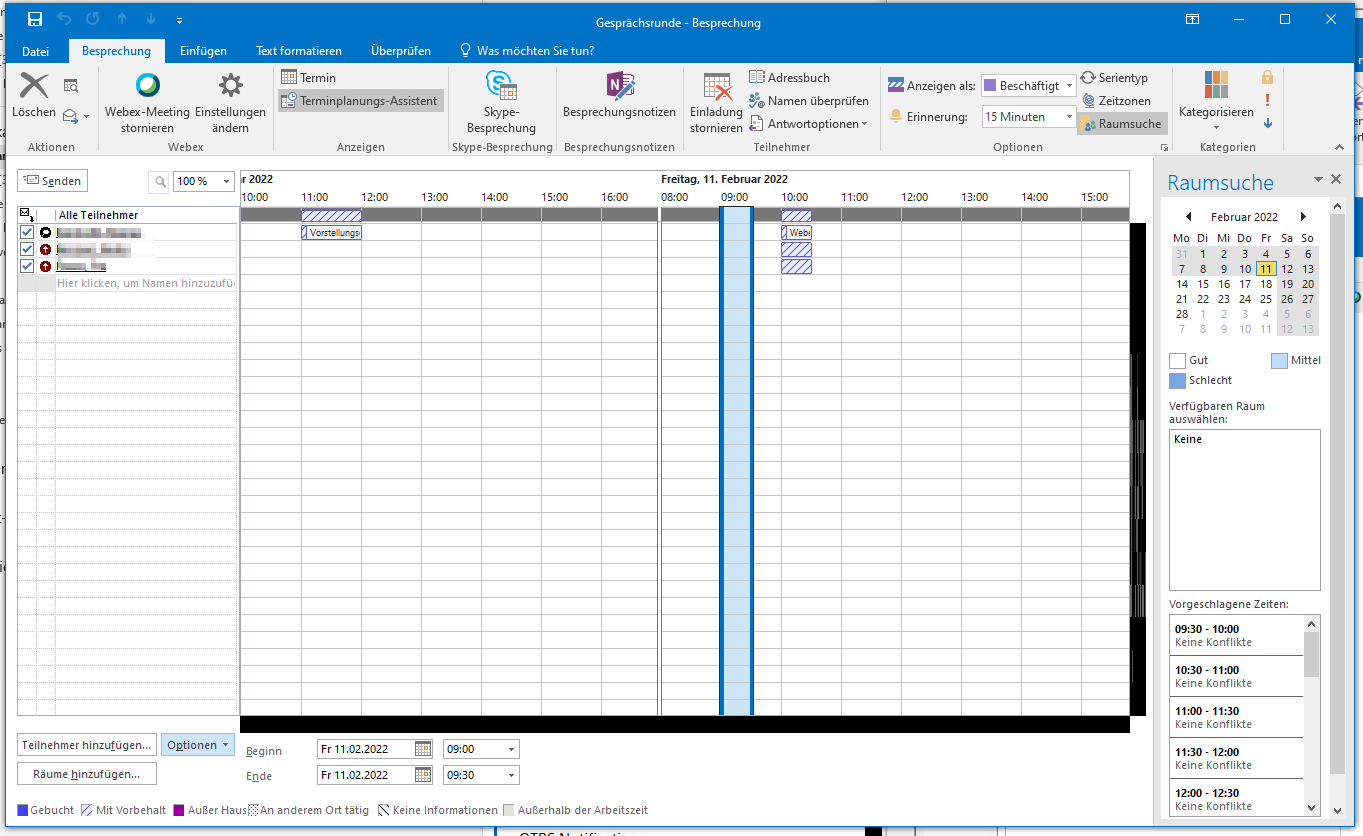Open the Beginn date calendar picker
The width and height of the screenshot is (1363, 836).
point(422,749)
